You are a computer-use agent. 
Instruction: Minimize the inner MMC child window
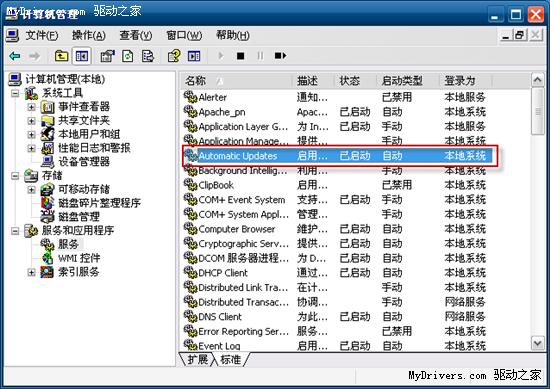(506, 35)
